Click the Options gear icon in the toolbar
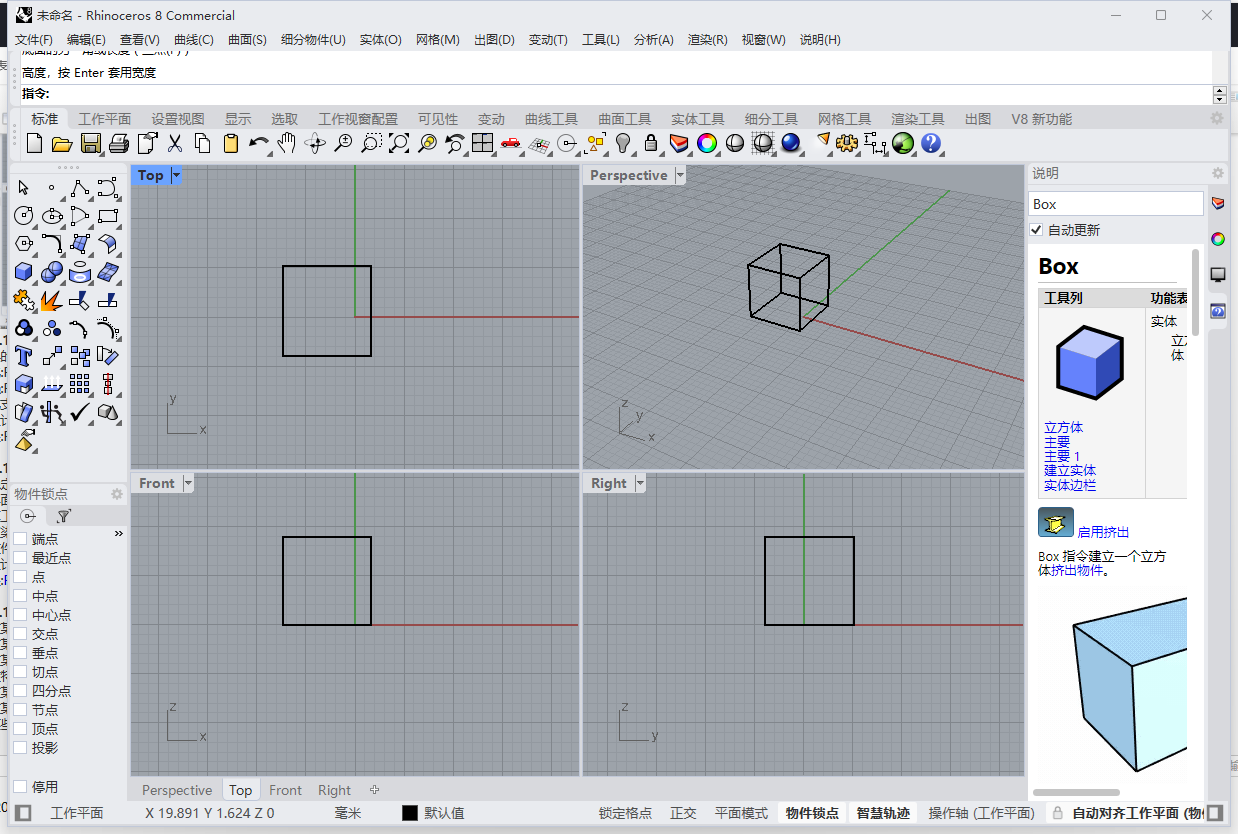Screen dimensions: 1238x834 pyautogui.click(x=847, y=143)
